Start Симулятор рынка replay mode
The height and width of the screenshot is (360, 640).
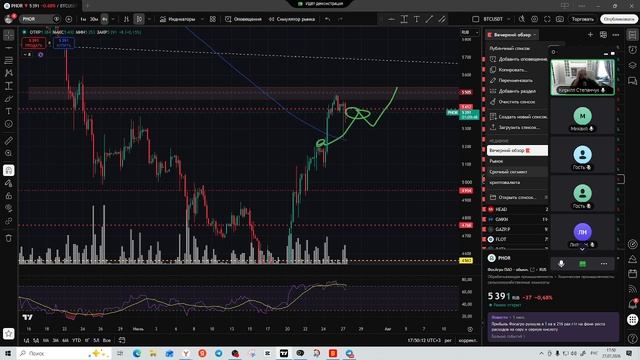pos(291,19)
